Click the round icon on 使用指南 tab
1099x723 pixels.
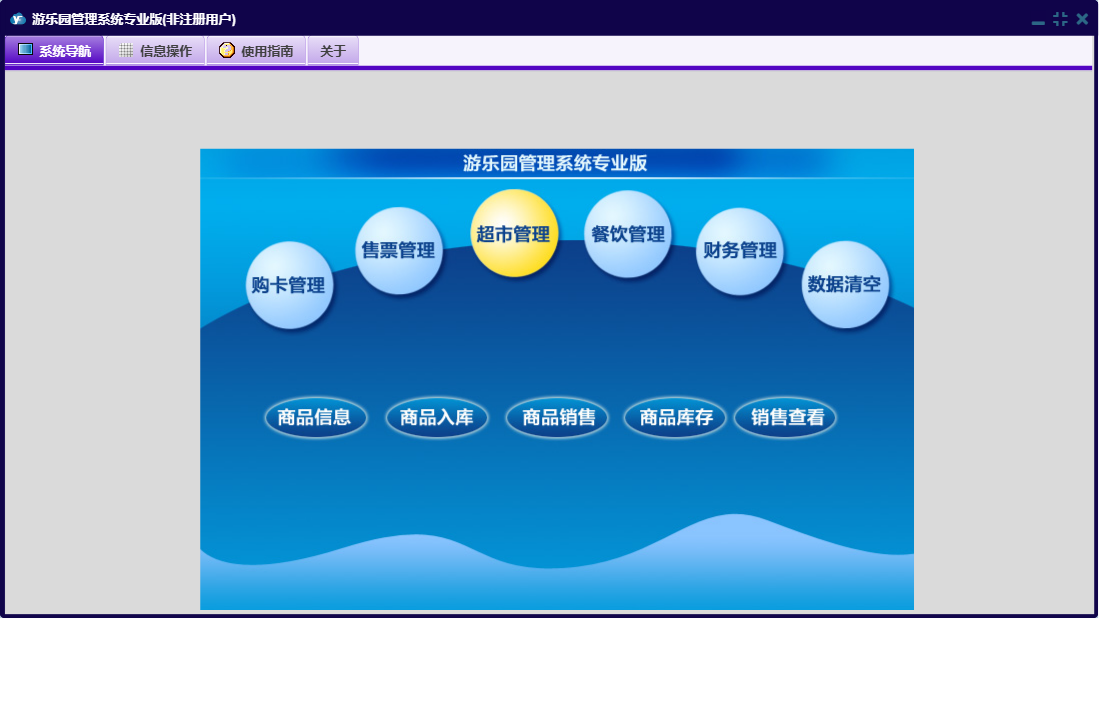(x=226, y=50)
